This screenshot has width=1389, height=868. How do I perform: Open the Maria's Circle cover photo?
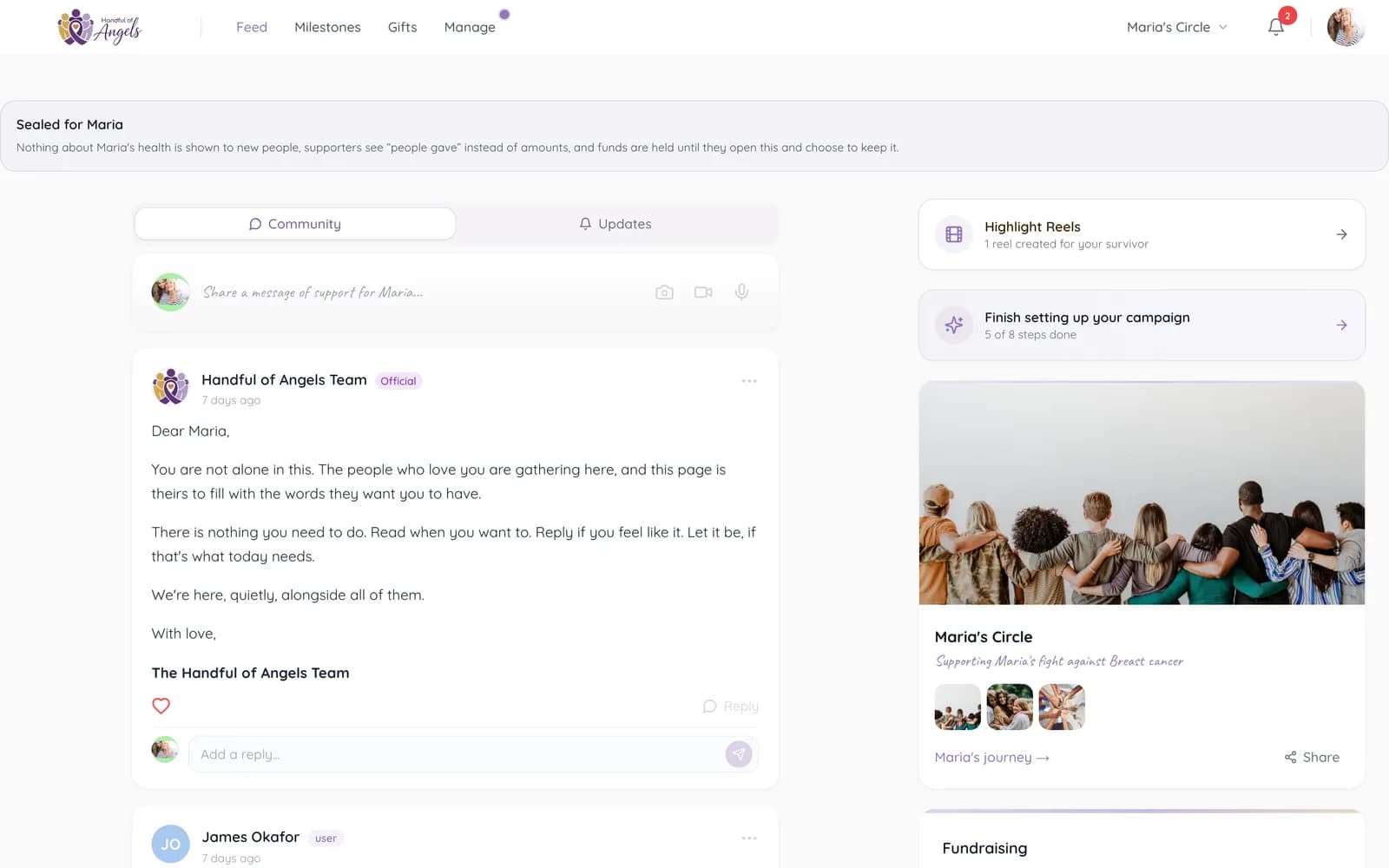1142,493
